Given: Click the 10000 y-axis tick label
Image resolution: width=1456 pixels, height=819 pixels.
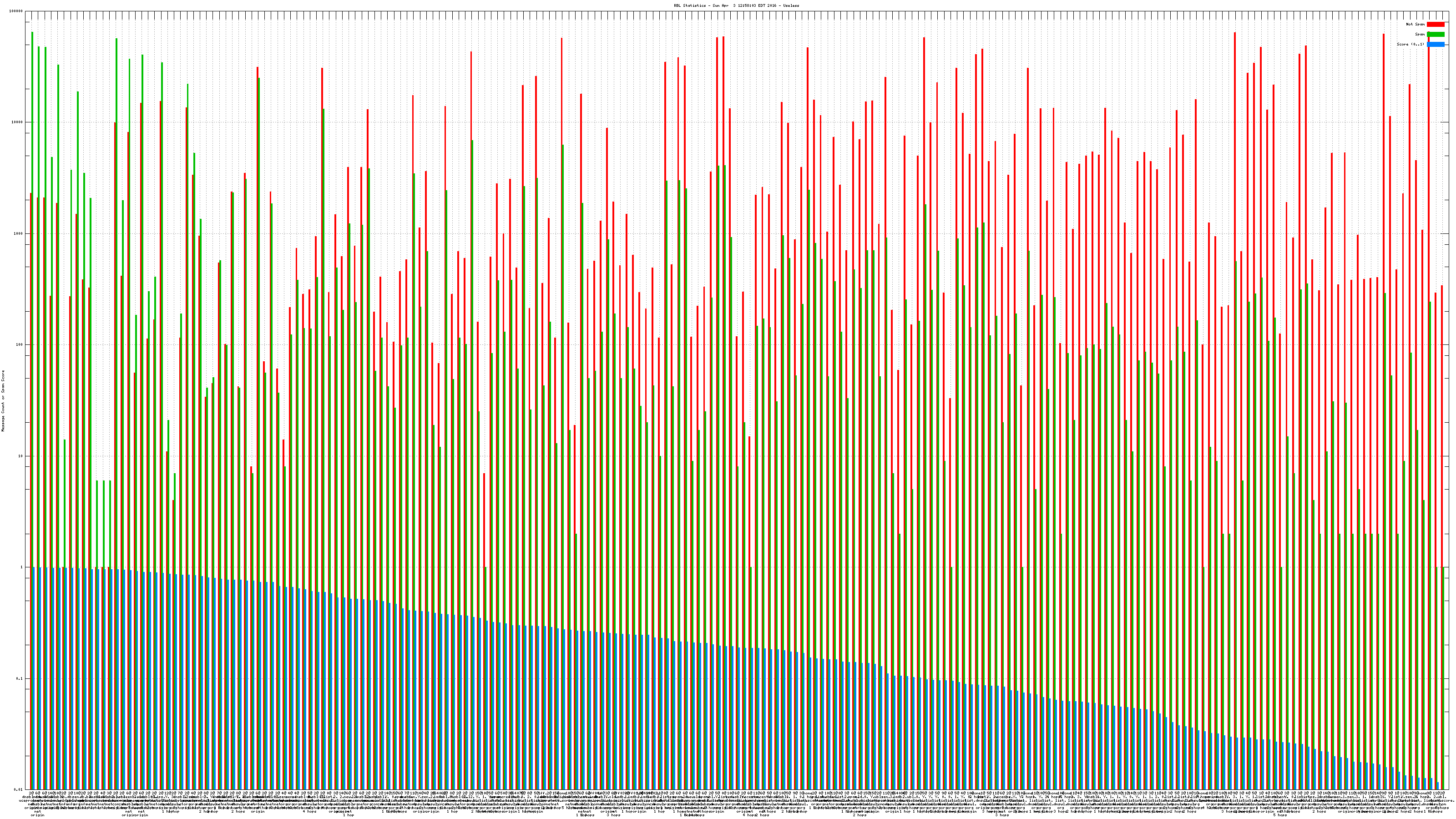Looking at the screenshot, I should [x=18, y=123].
